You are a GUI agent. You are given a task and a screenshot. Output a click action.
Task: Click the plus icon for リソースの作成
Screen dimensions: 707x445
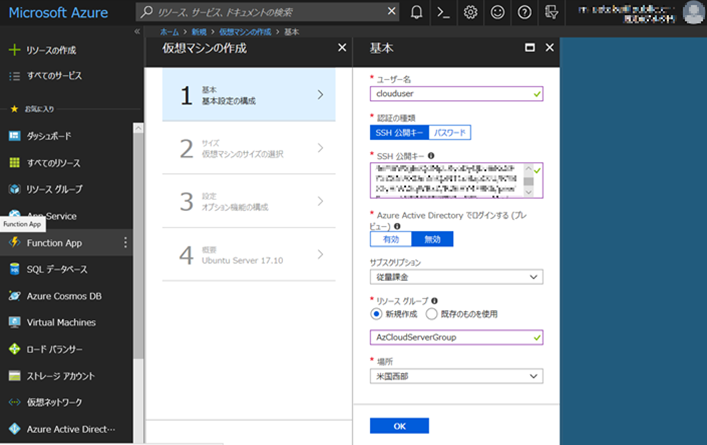tap(14, 50)
